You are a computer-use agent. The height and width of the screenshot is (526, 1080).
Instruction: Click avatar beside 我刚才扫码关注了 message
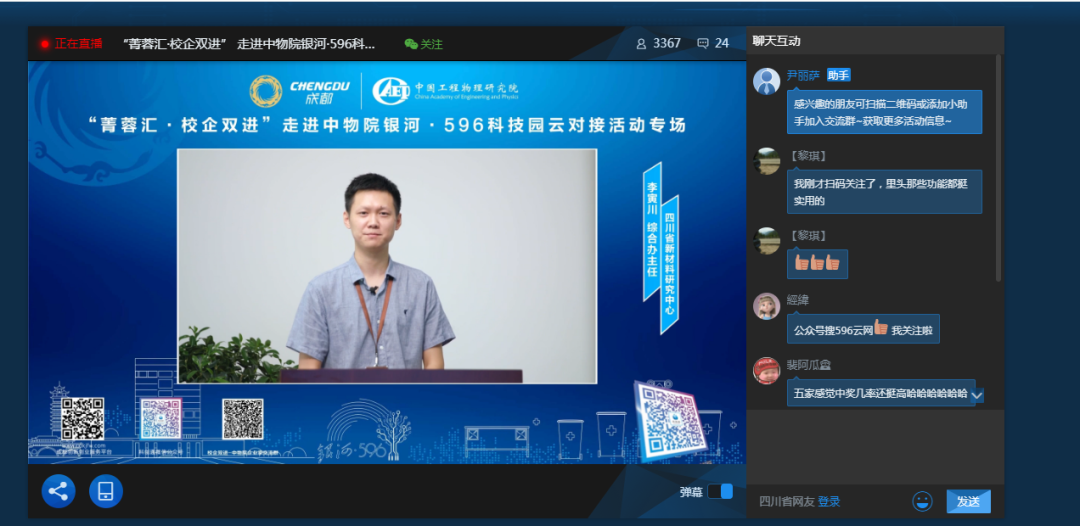pyautogui.click(x=766, y=161)
